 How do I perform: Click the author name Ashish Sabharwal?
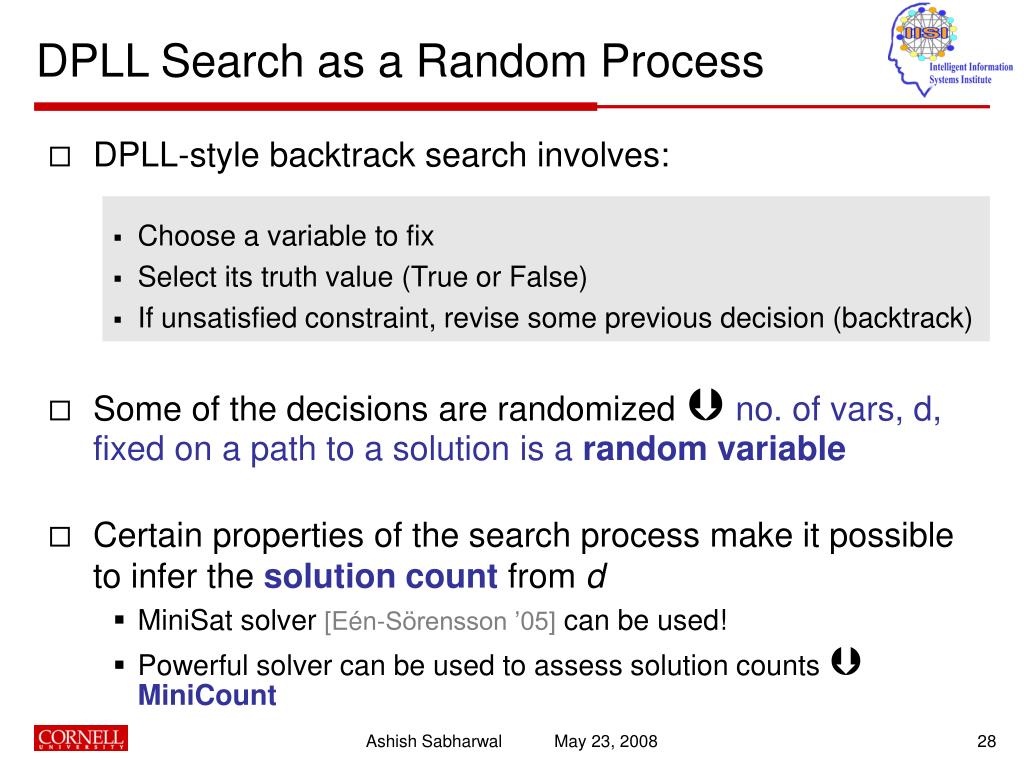(x=434, y=741)
